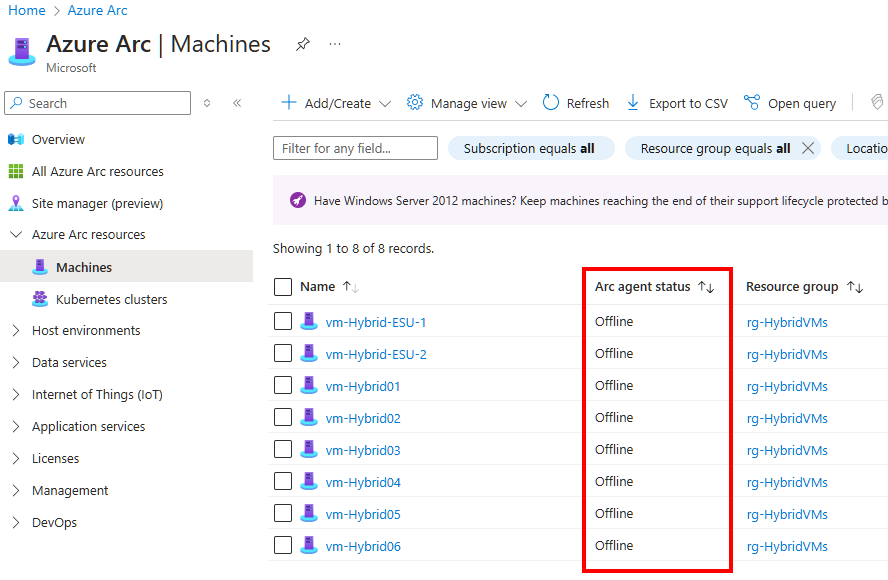This screenshot has height=580, width=888.
Task: Open the Add/Create dropdown arrow
Action: pyautogui.click(x=385, y=104)
